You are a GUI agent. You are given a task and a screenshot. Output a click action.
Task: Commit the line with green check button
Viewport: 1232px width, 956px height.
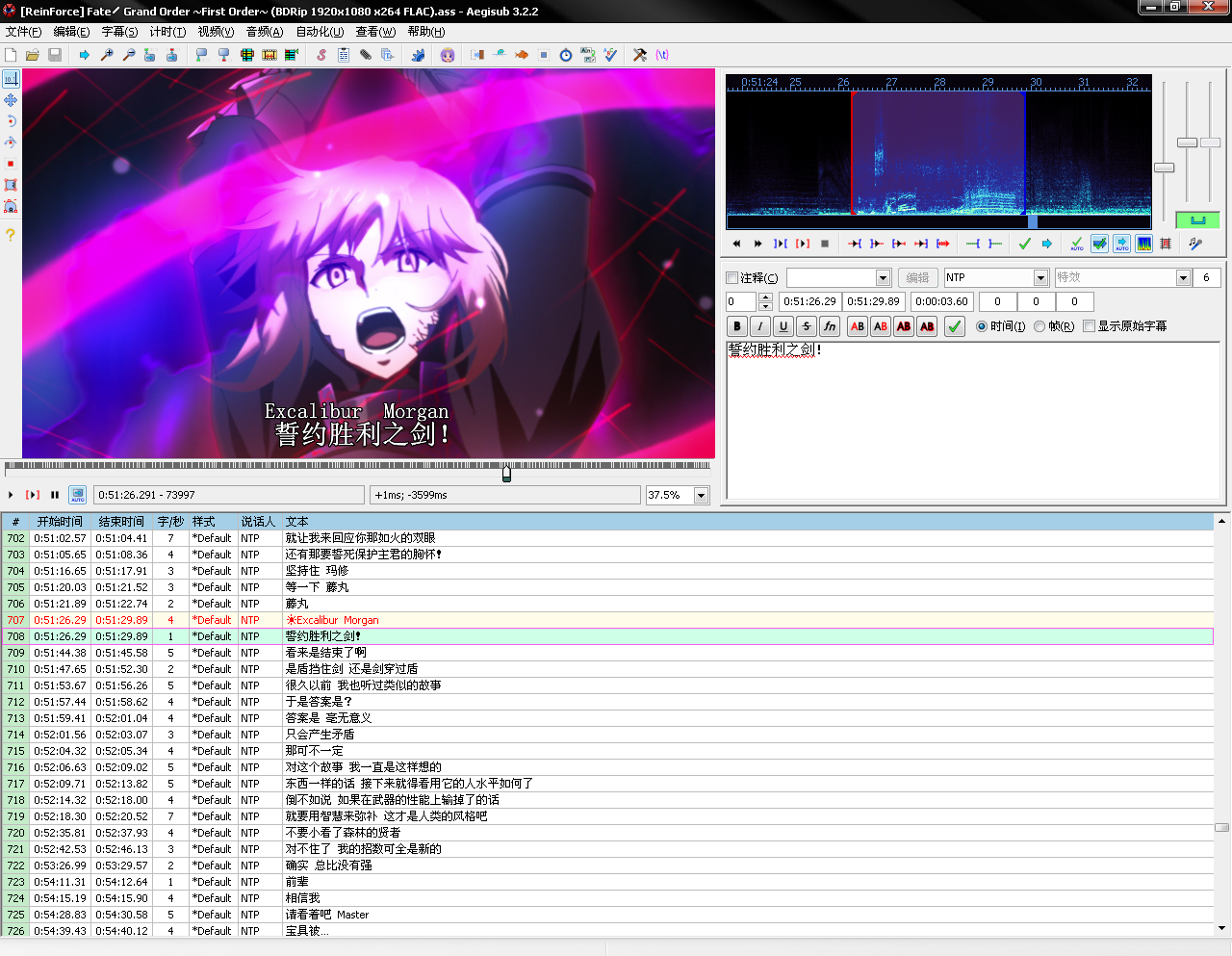(x=954, y=326)
